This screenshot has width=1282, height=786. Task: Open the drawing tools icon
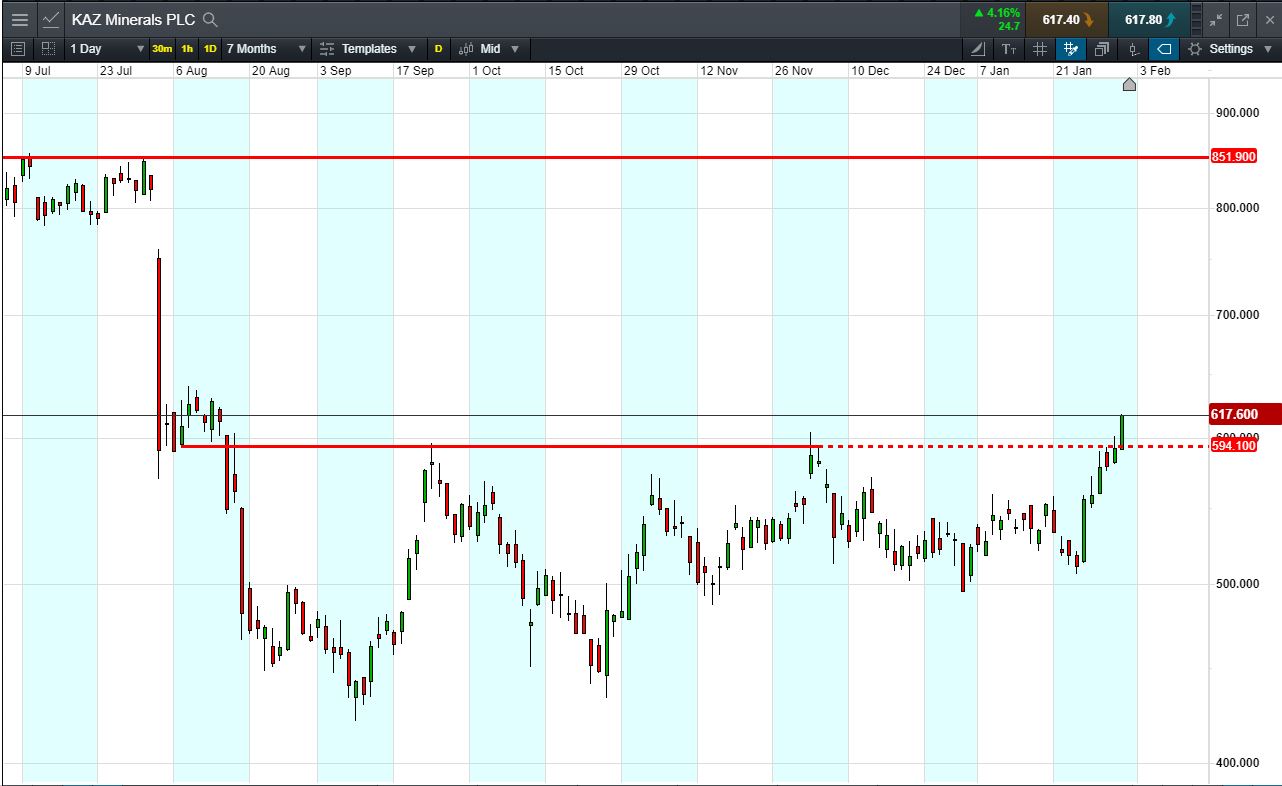(978, 48)
